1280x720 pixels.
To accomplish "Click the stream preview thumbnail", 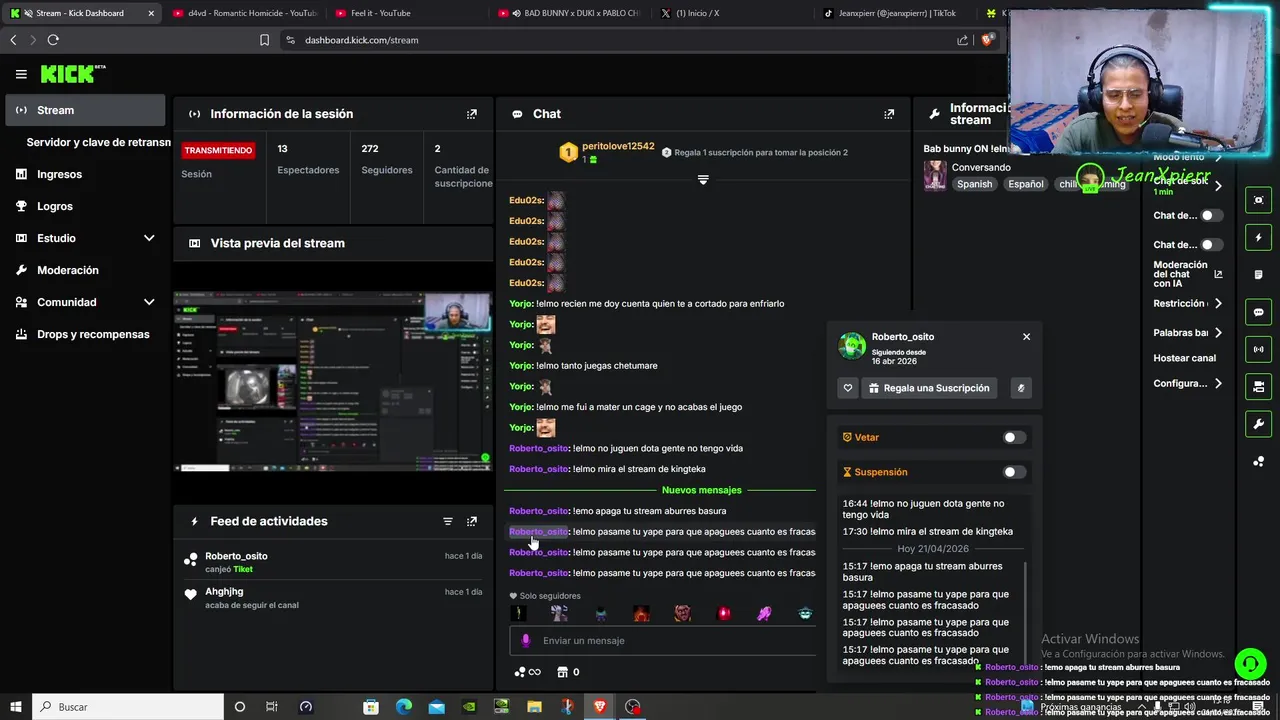I will 333,381.
